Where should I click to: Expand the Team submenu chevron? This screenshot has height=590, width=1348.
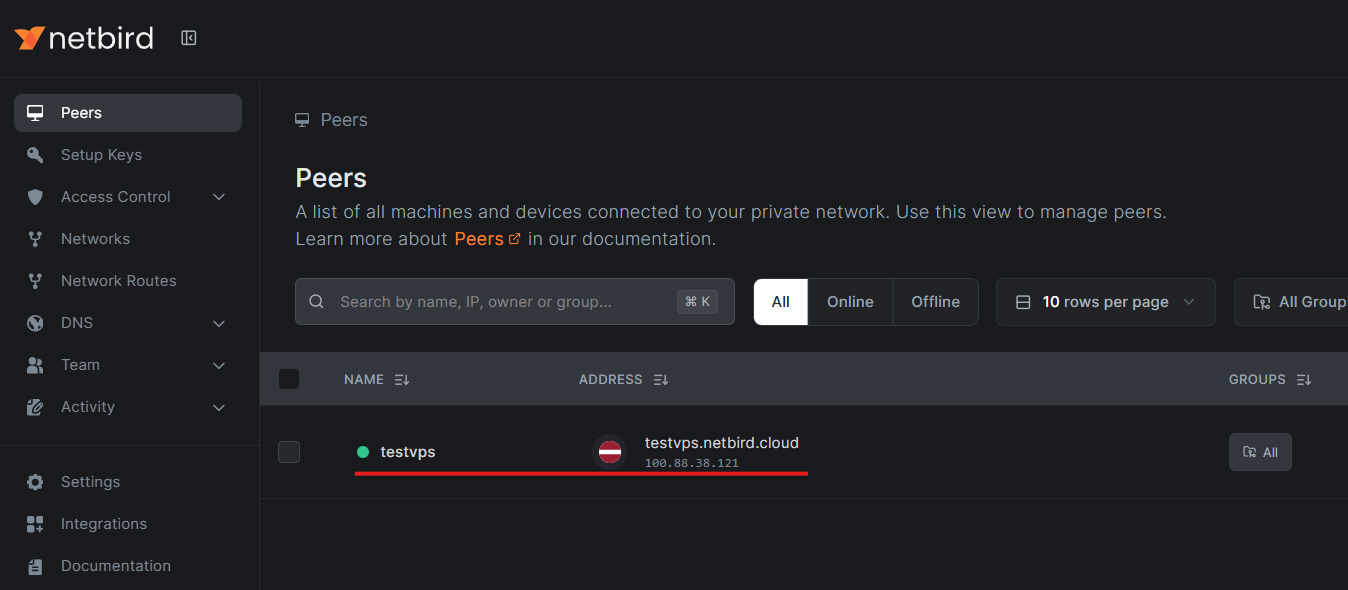click(219, 365)
